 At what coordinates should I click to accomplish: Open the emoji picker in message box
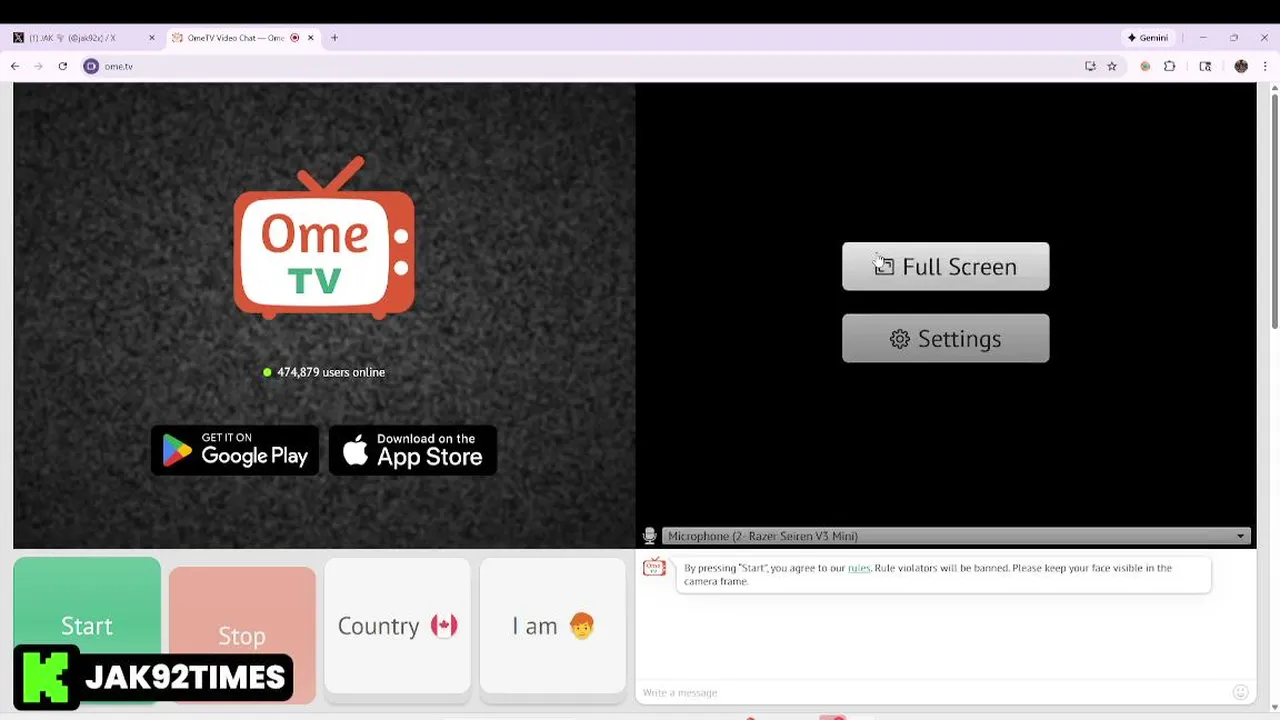click(x=1240, y=692)
